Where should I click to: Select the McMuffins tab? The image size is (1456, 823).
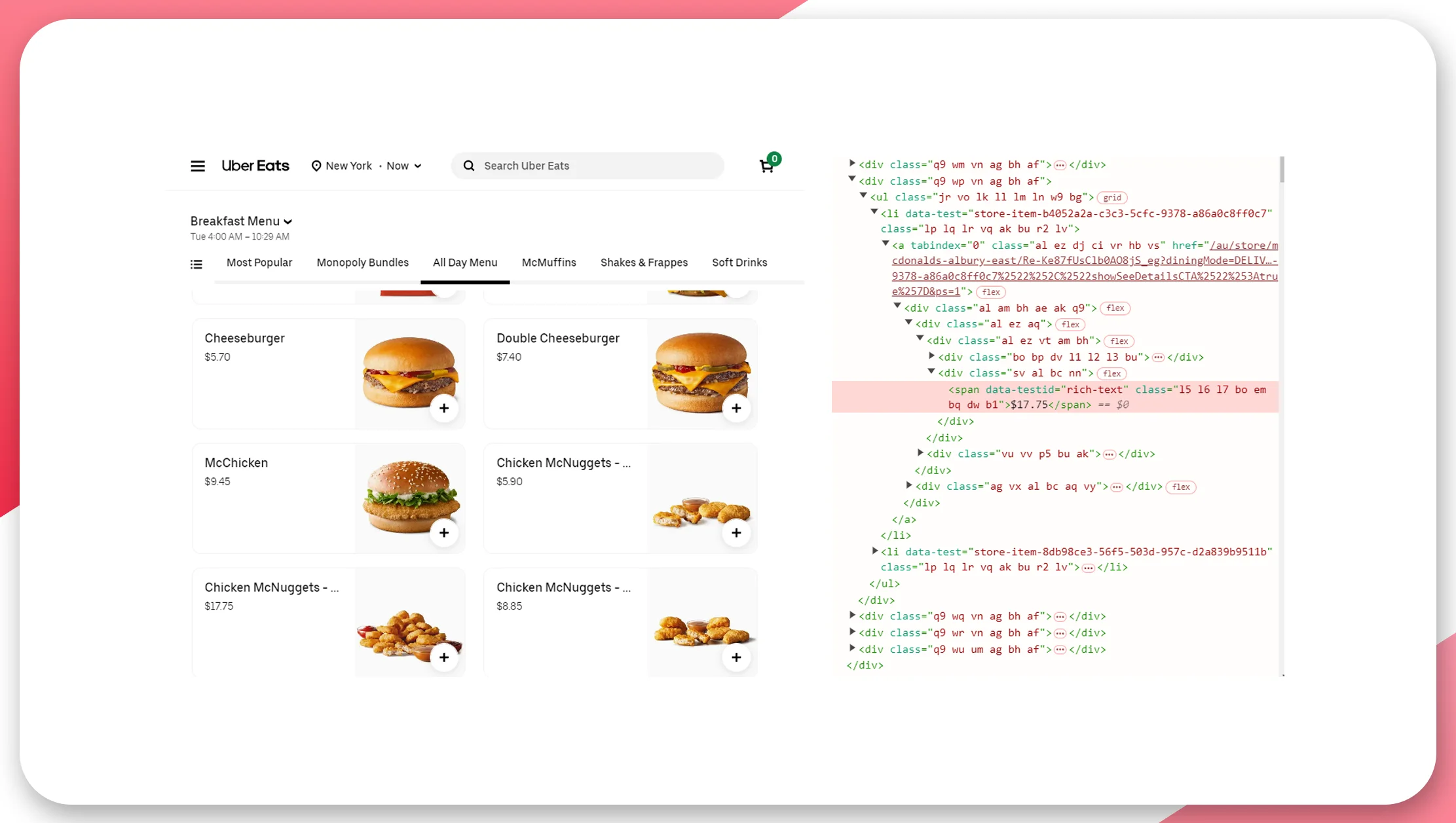tap(549, 262)
